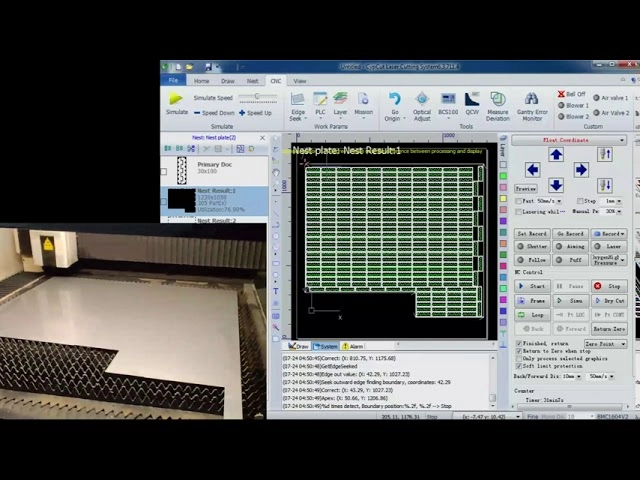Screen dimensions: 640x480
Task: Close the Nest plate panel
Action: tap(262, 138)
